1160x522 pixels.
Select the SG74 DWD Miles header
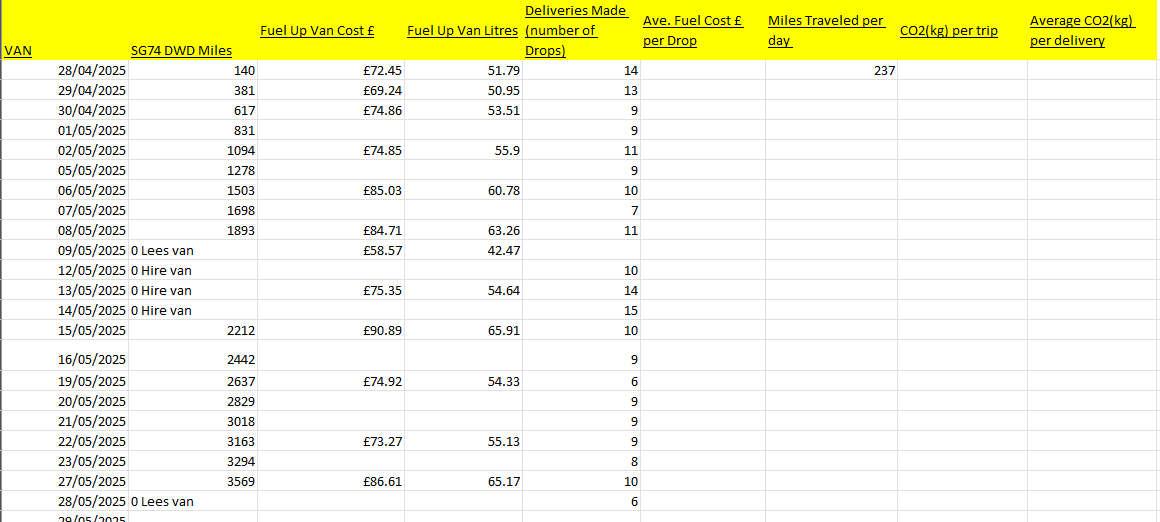click(x=181, y=51)
